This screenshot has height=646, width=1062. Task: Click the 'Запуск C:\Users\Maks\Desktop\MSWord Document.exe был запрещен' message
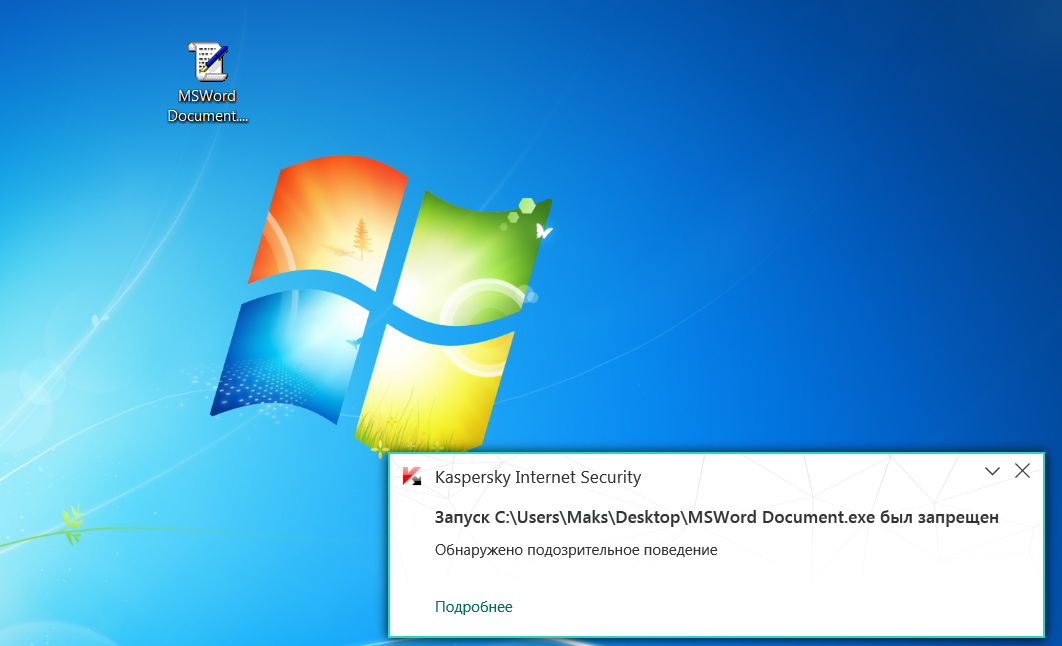coord(717,517)
